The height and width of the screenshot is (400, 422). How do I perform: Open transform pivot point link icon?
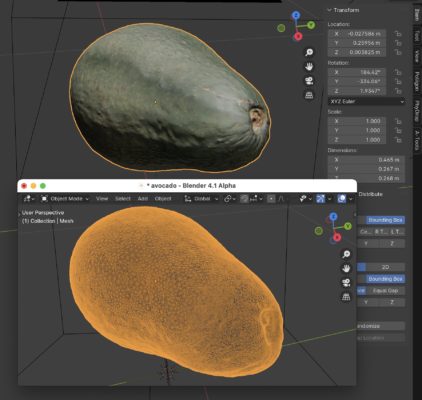tap(230, 199)
